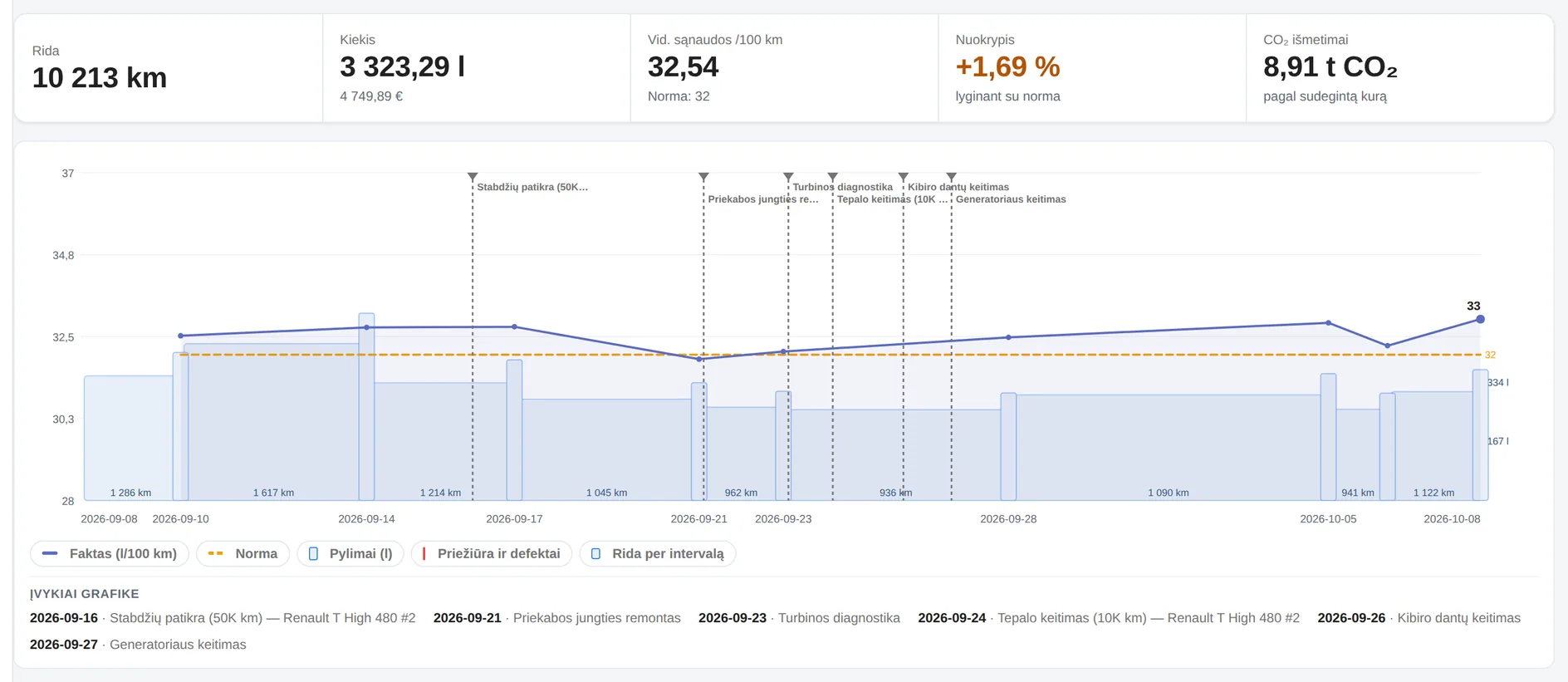Click the 2026-09-26 Kibiro dantų keitimas entry

pos(1419,618)
